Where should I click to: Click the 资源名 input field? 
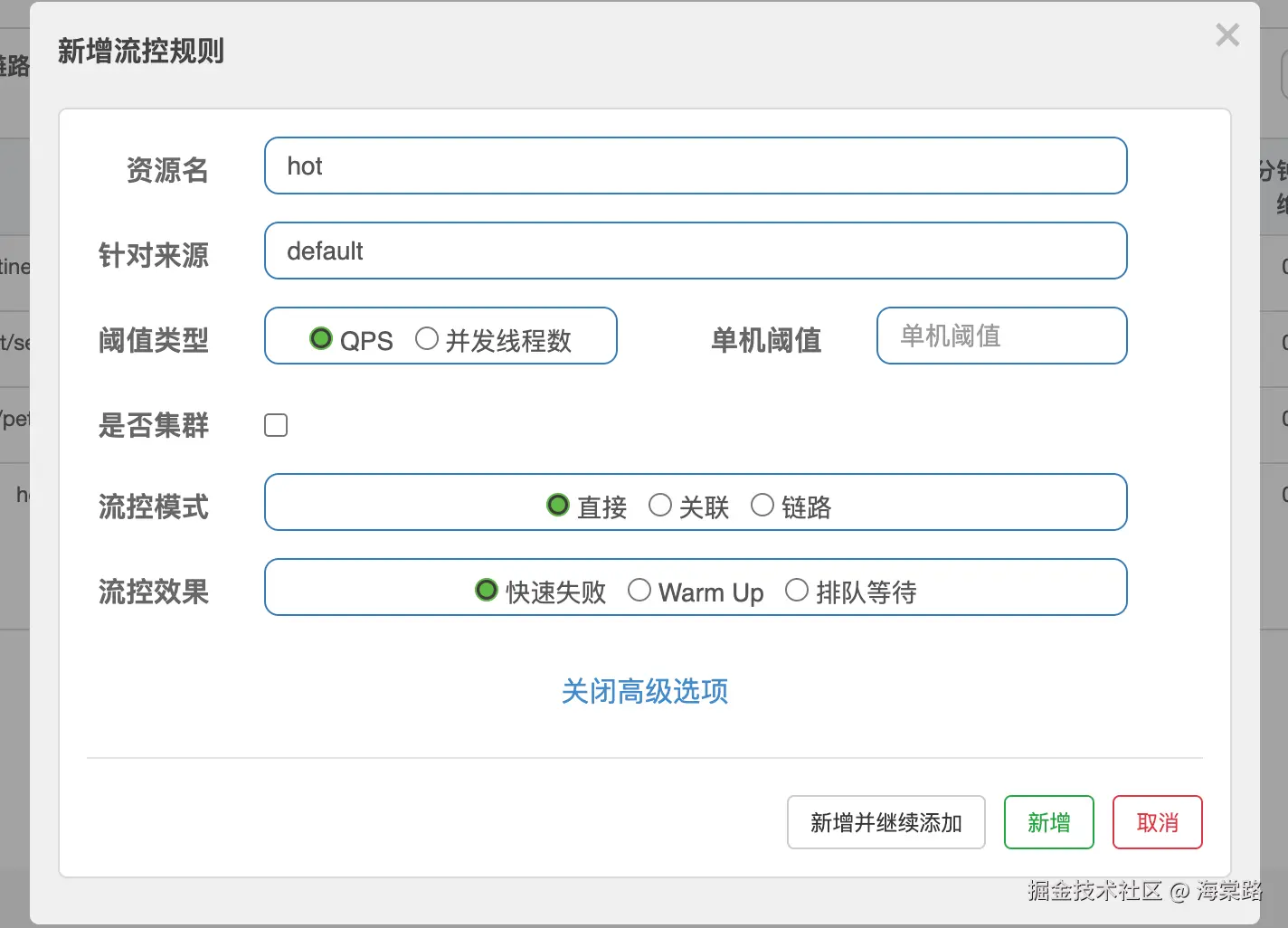coord(695,166)
